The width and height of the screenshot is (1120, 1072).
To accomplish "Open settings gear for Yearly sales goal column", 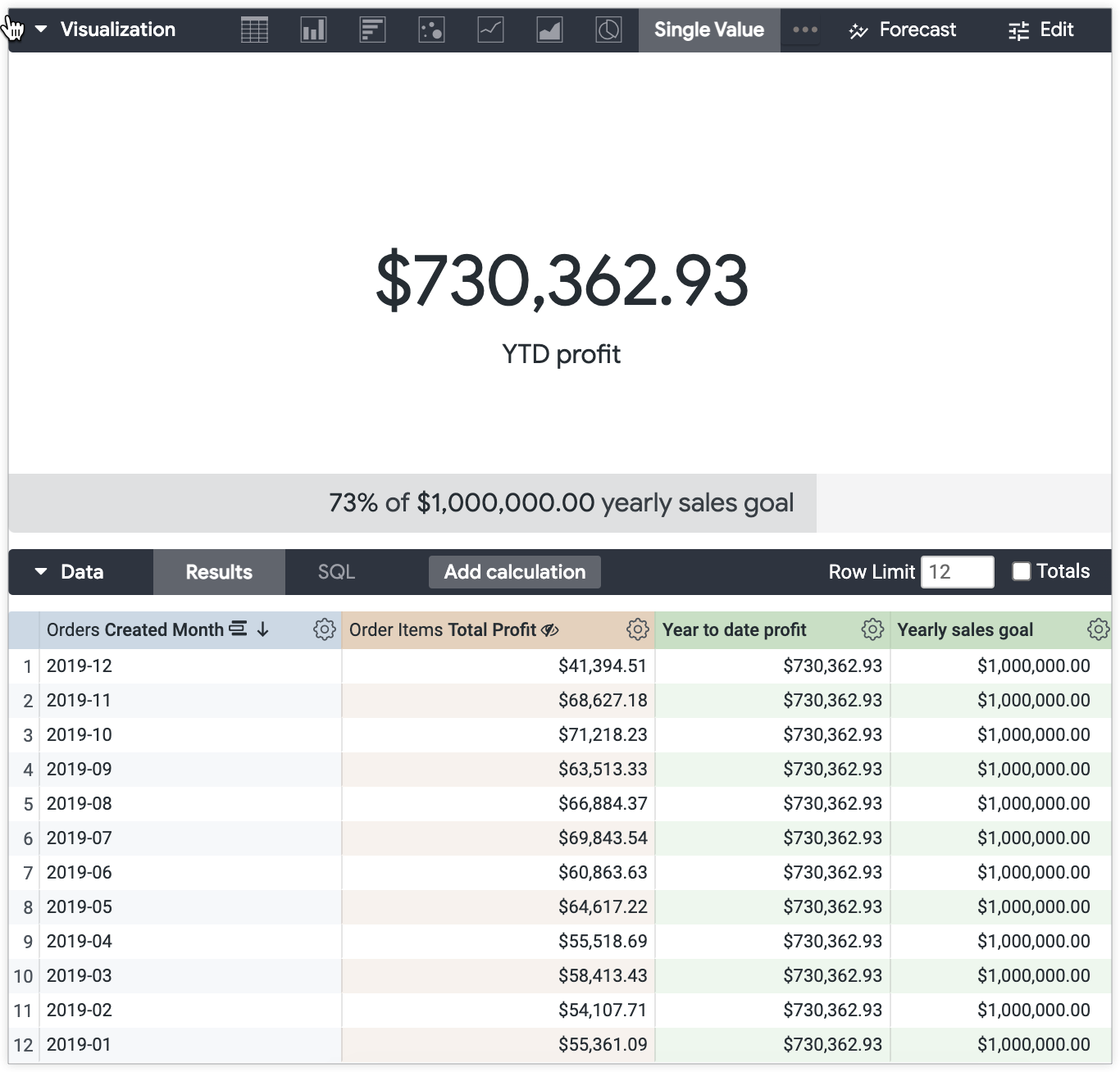I will (1099, 629).
